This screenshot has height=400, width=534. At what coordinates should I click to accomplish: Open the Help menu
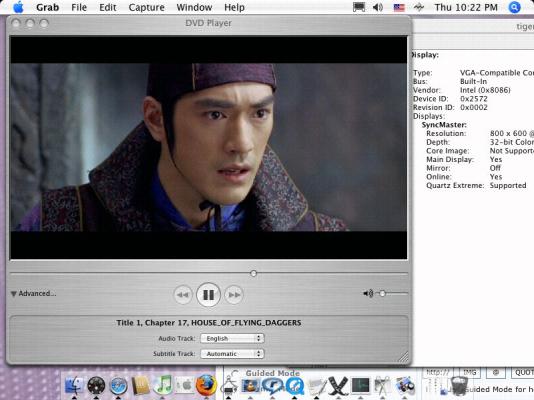click(234, 7)
